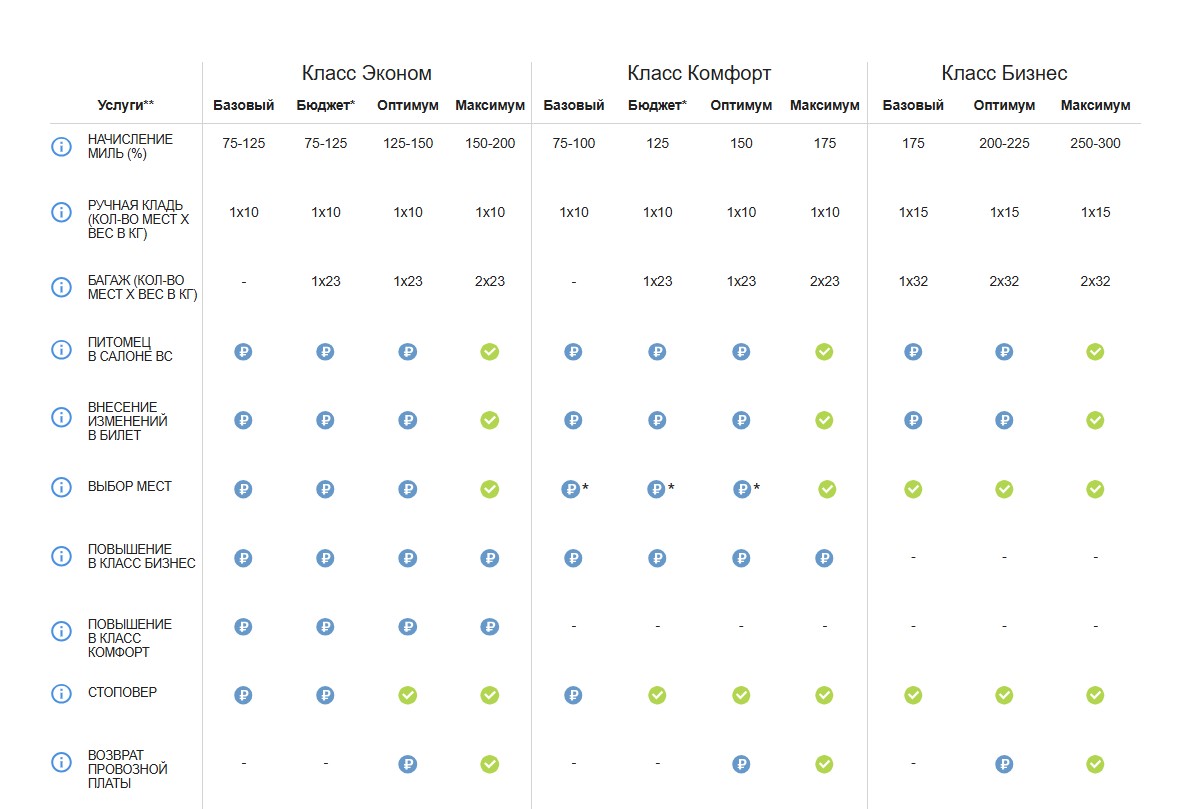The image size is (1189, 809).
Task: Click info icon next to Начисление миль
Action: 61,146
